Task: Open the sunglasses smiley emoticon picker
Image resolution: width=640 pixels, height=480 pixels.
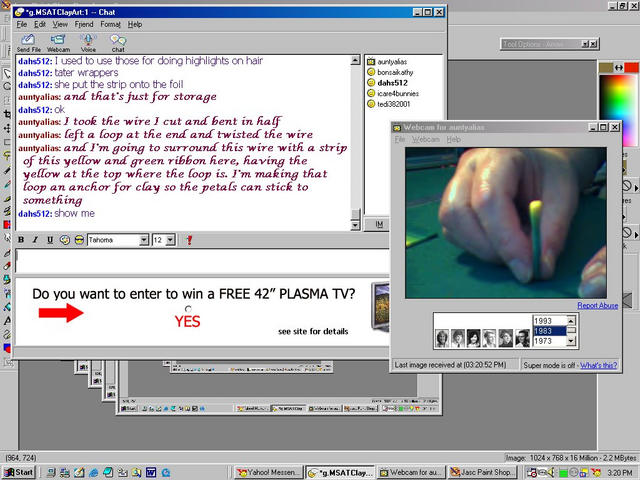Action: click(79, 240)
